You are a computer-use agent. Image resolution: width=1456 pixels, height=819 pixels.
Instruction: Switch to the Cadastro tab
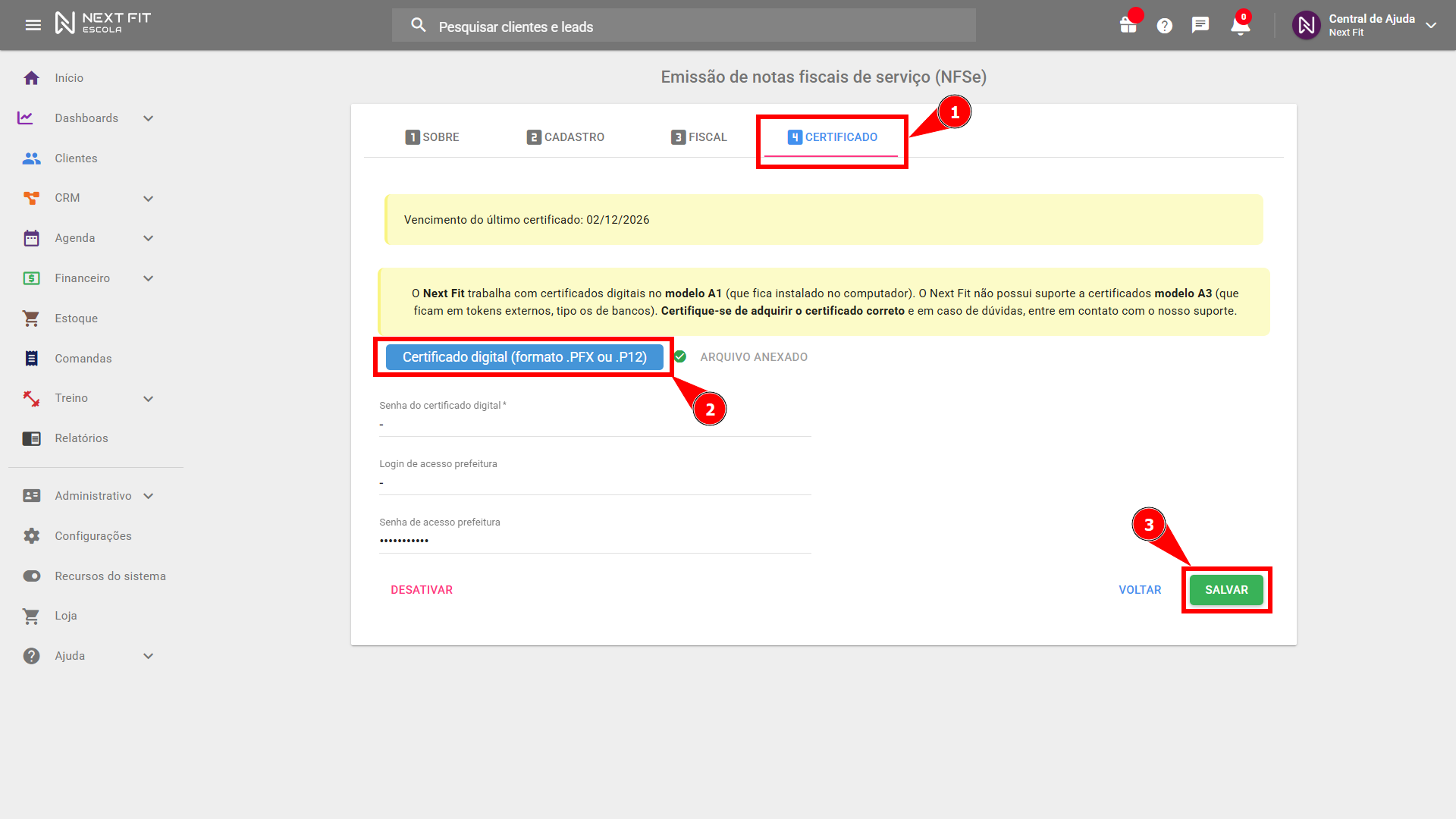pyautogui.click(x=566, y=137)
